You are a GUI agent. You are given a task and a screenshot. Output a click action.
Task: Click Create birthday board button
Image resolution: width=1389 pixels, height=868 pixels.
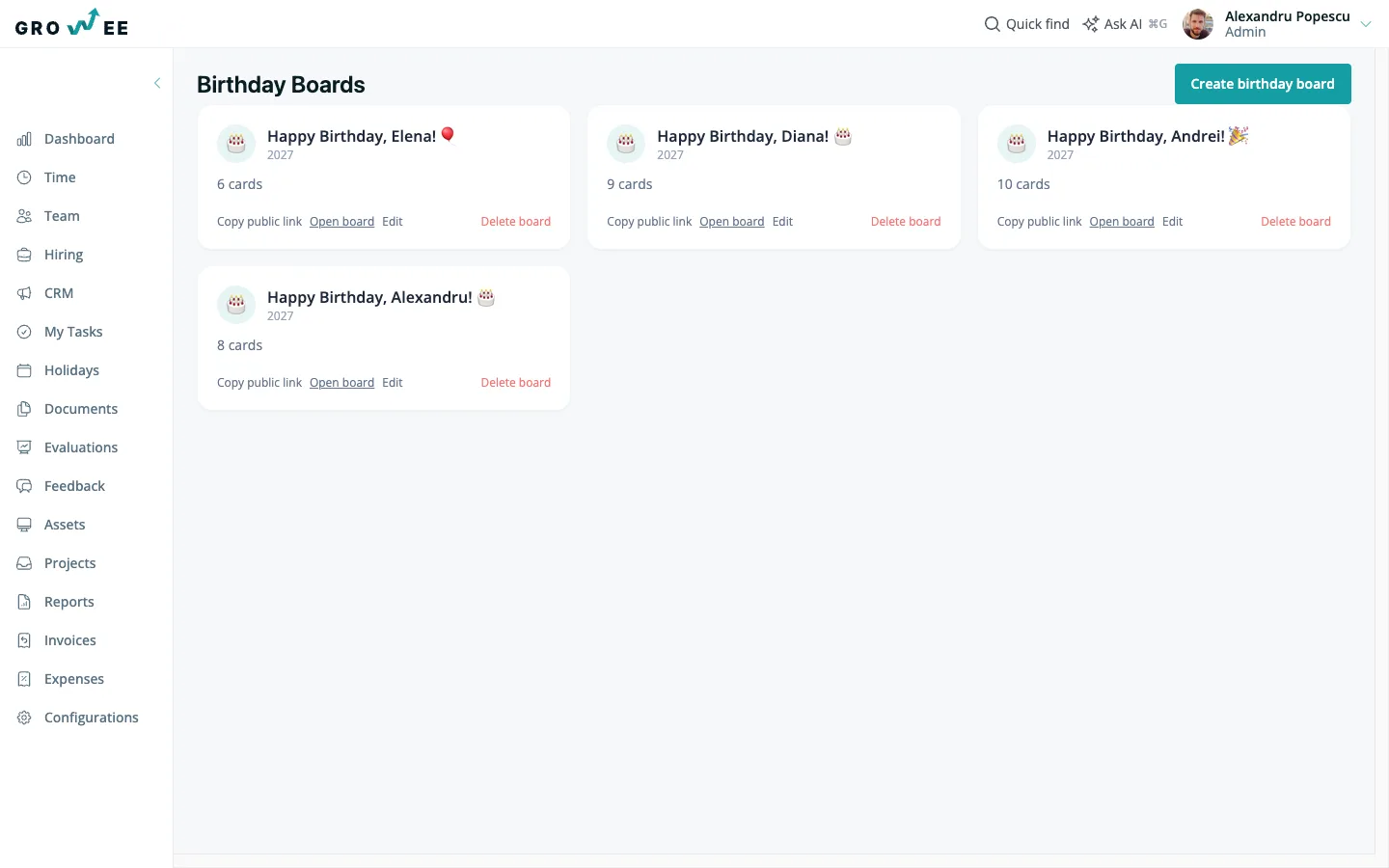tap(1263, 84)
